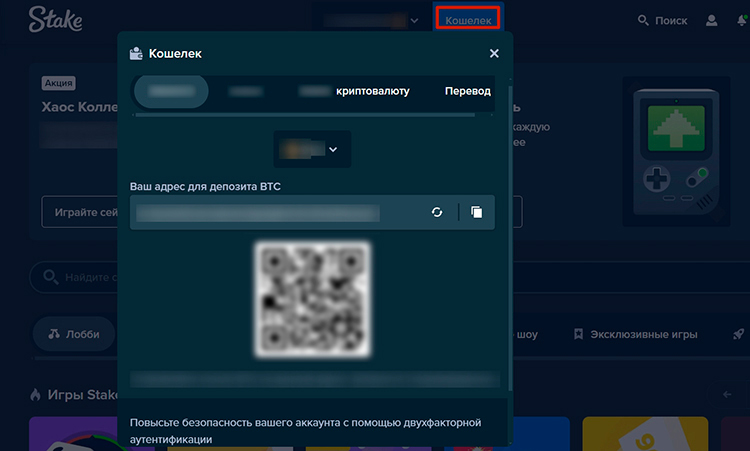Open the Кошелек button in top bar

point(468,19)
